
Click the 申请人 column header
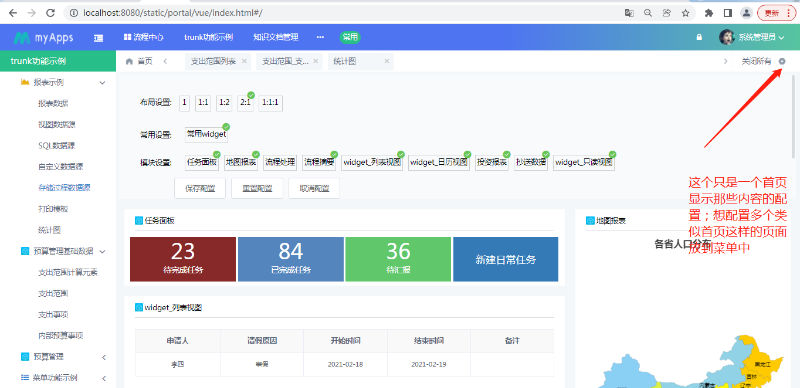[x=178, y=341]
